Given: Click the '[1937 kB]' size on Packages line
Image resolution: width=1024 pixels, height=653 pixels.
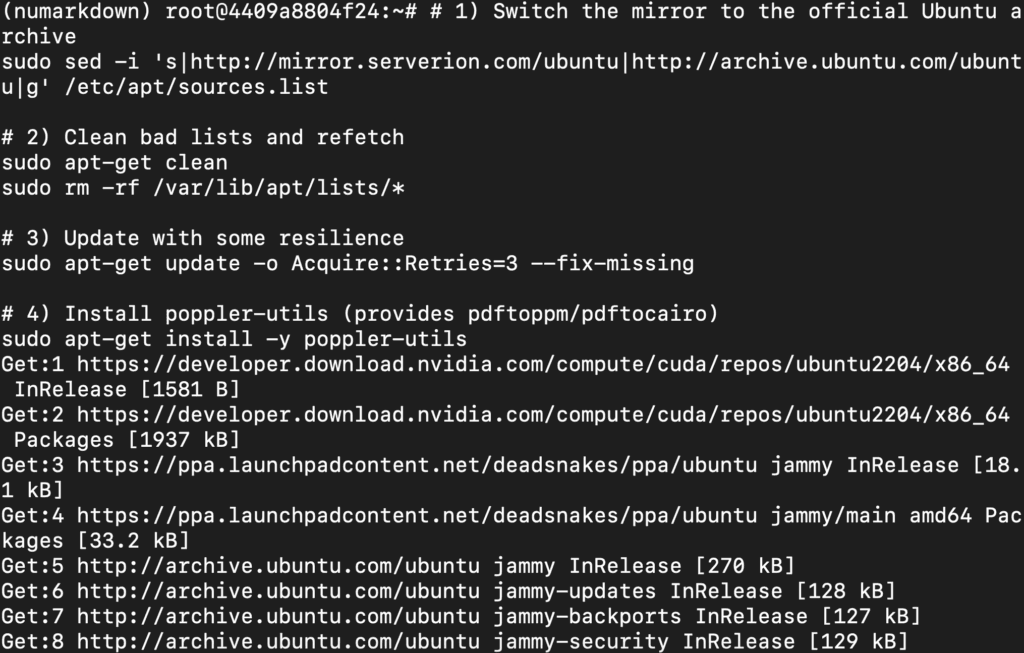Looking at the screenshot, I should (x=184, y=440).
